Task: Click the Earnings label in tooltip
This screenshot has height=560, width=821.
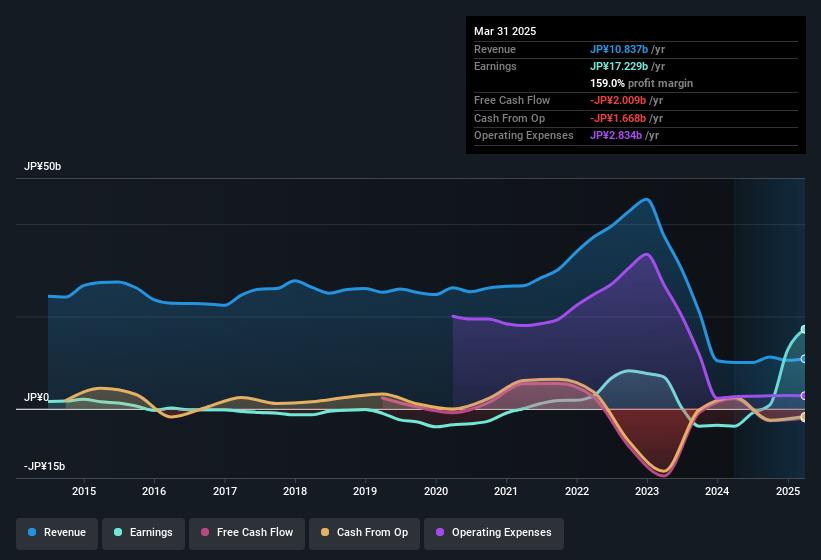Action: [495, 66]
